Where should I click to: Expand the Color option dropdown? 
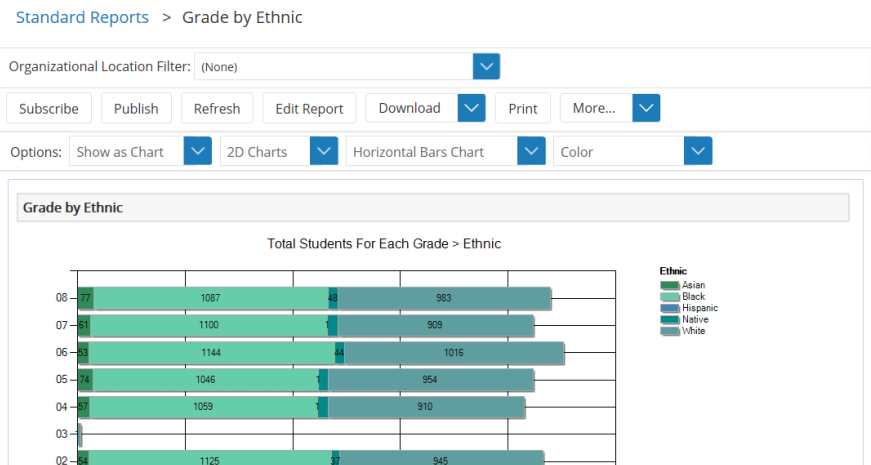tap(697, 152)
